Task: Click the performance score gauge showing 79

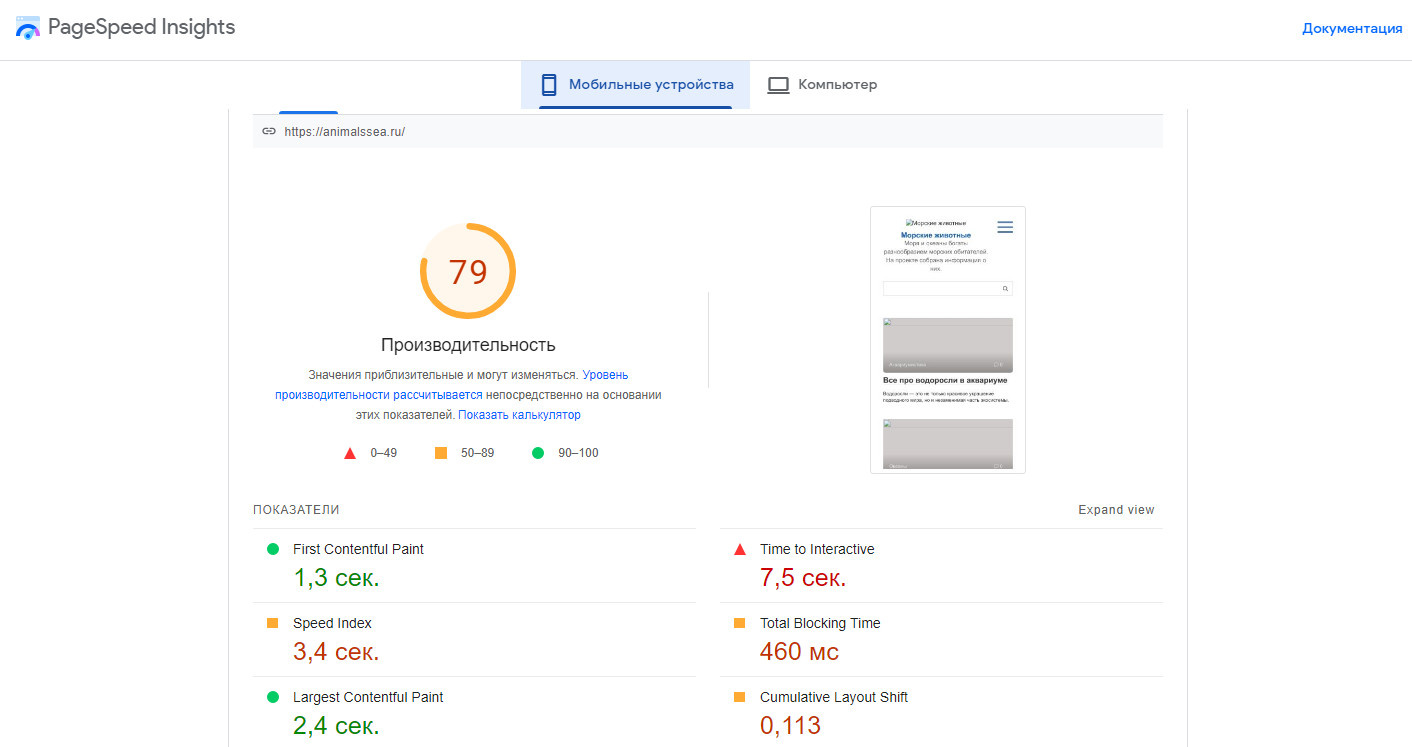Action: coord(467,271)
